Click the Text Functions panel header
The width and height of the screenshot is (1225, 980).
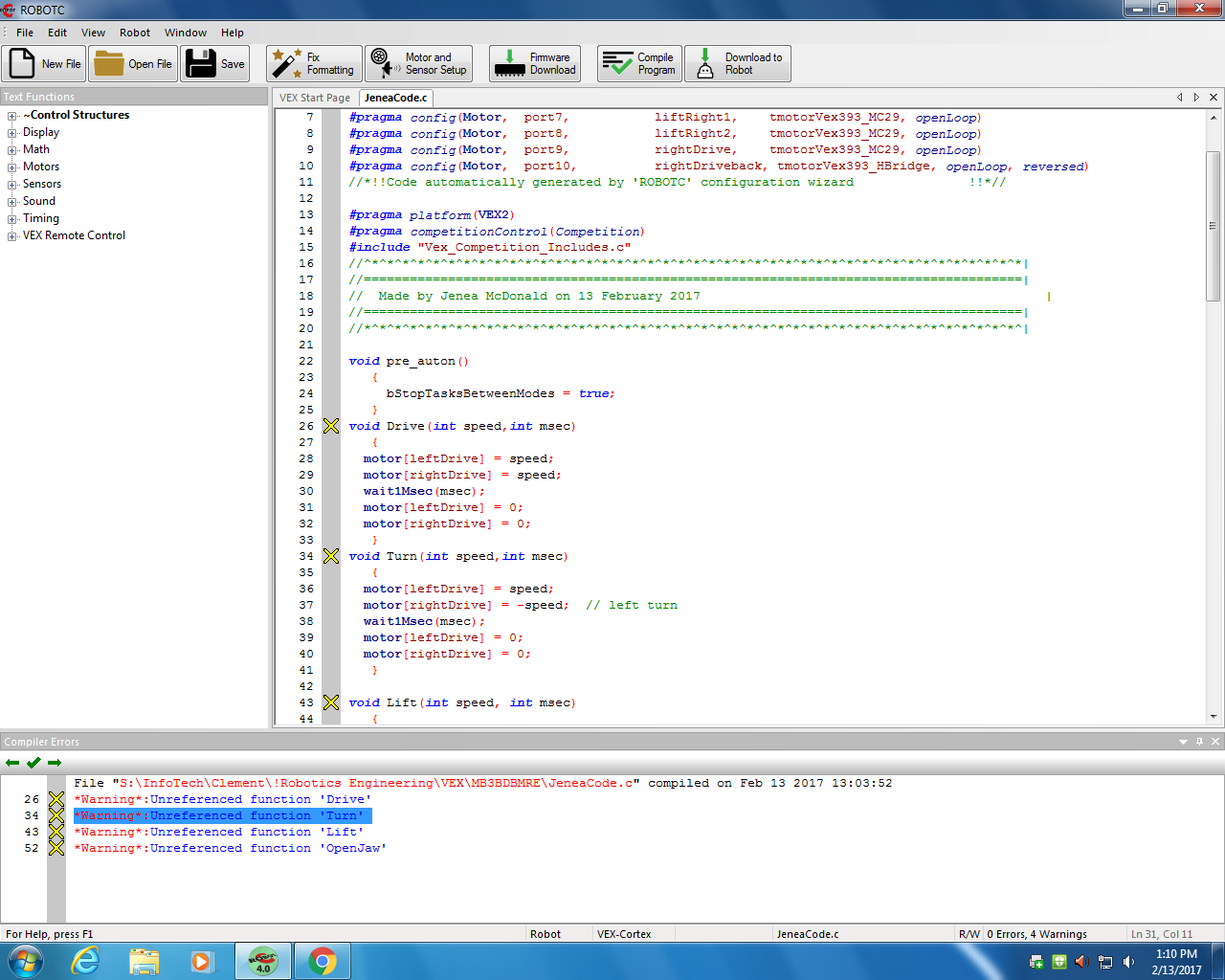[134, 97]
